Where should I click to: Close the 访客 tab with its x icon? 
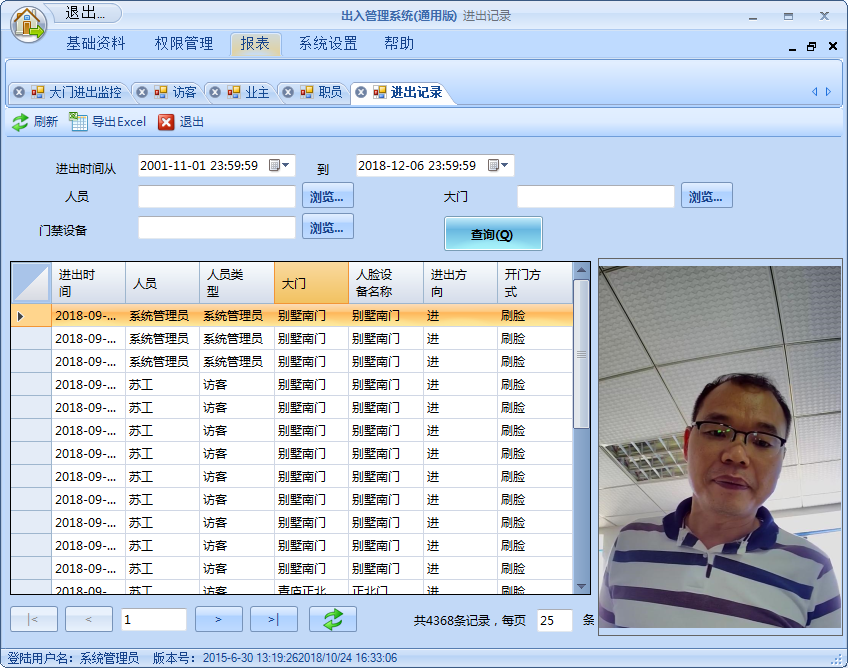pyautogui.click(x=142, y=92)
